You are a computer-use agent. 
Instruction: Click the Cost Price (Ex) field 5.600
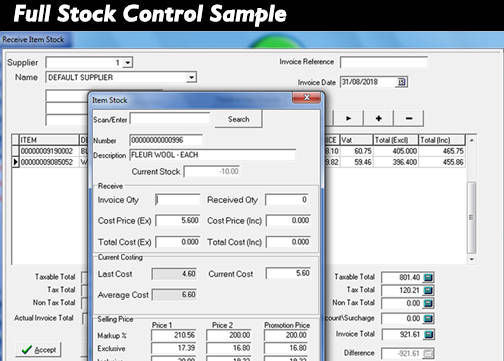click(178, 220)
